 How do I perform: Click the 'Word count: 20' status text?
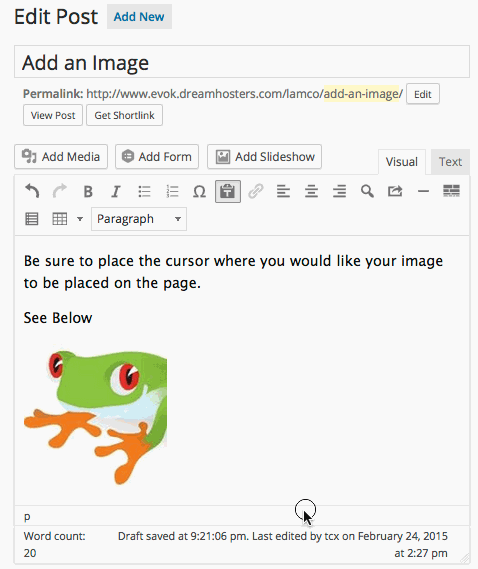click(54, 545)
